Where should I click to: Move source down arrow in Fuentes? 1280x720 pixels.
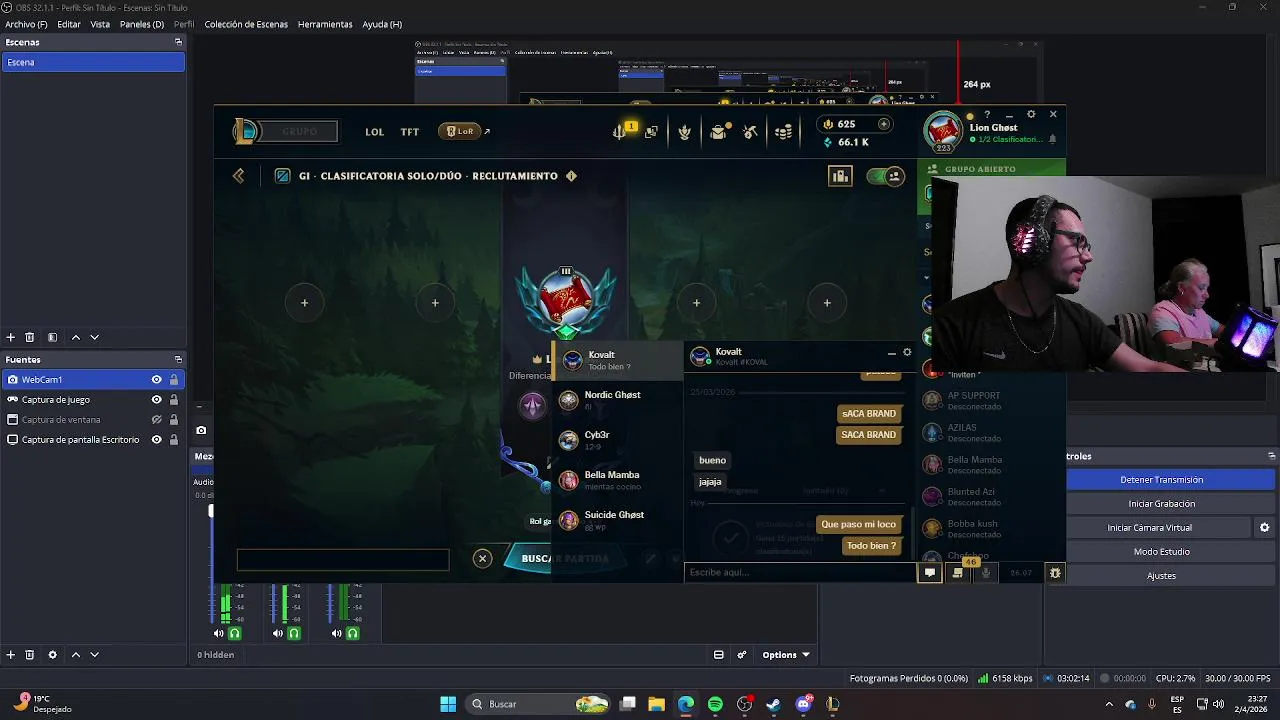(x=95, y=654)
